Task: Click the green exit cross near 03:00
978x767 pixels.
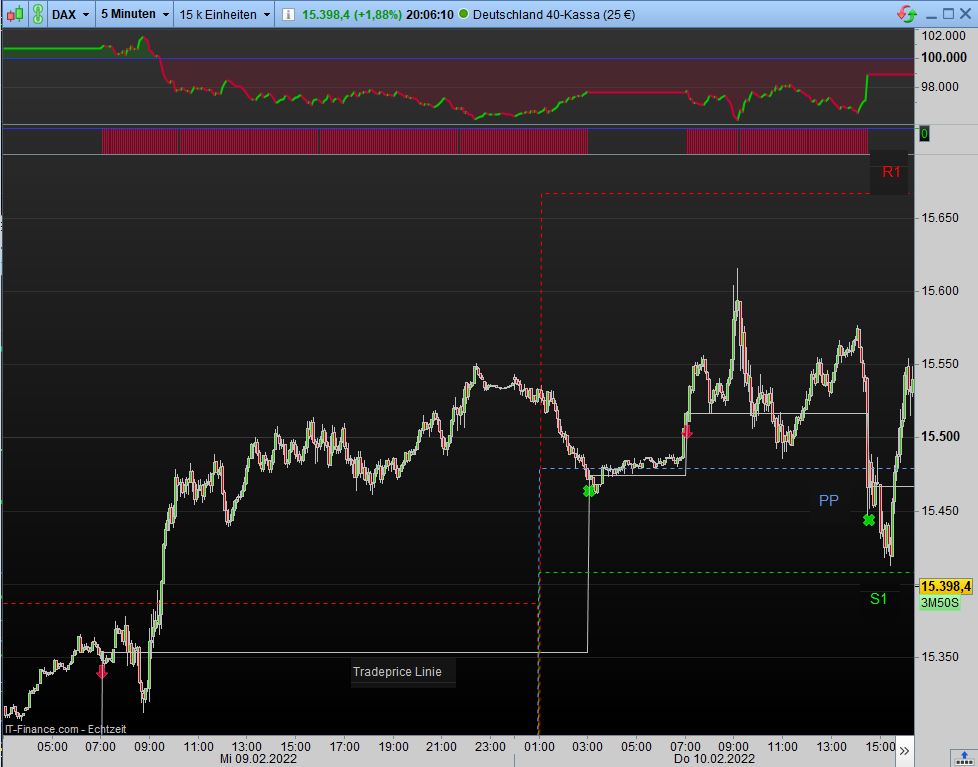Action: pyautogui.click(x=588, y=491)
